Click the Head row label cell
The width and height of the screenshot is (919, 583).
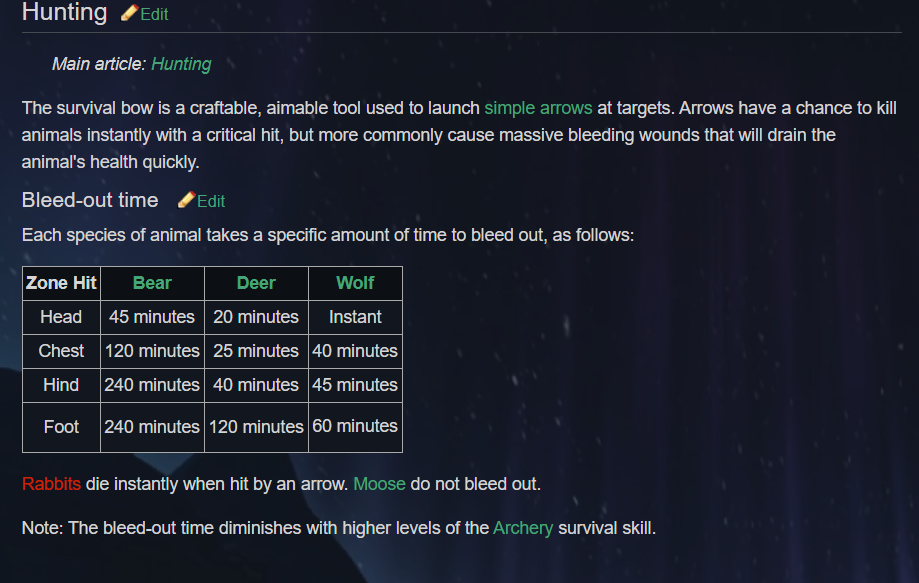(x=61, y=317)
